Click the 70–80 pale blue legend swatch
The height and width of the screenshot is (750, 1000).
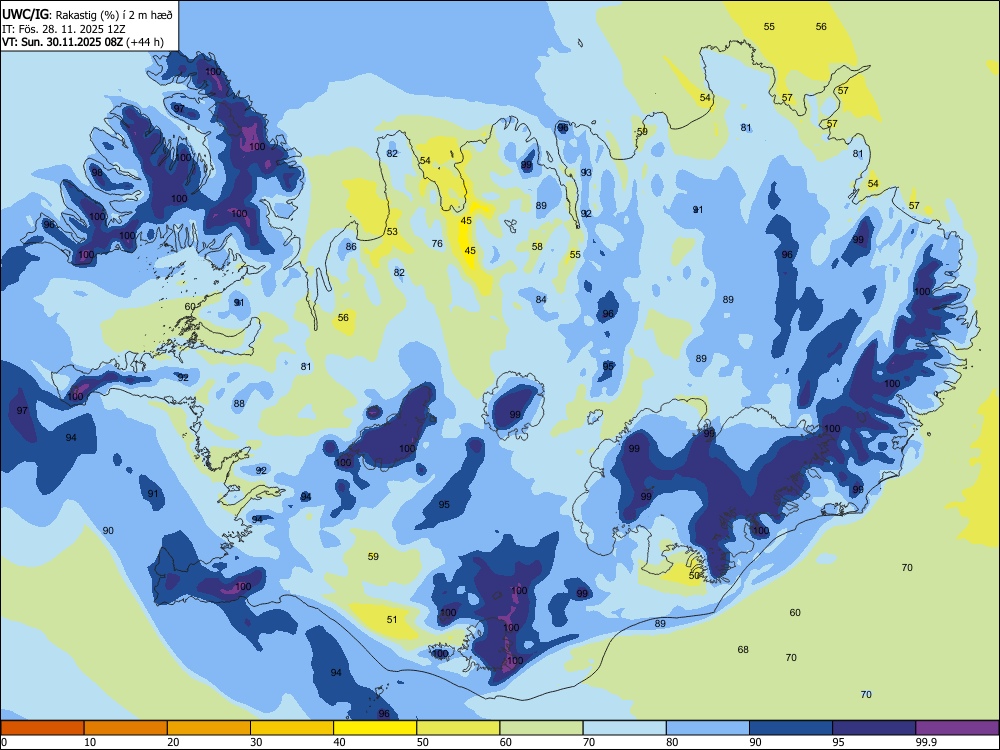(624, 728)
